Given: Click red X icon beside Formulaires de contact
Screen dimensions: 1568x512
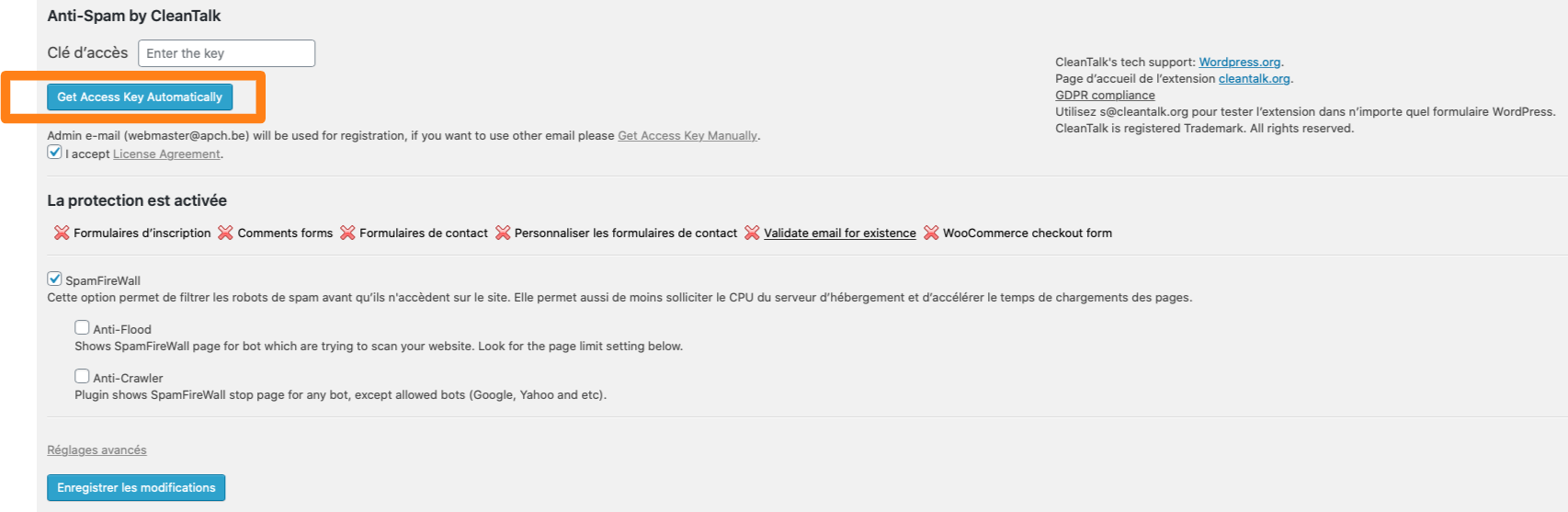Looking at the screenshot, I should click(x=347, y=233).
